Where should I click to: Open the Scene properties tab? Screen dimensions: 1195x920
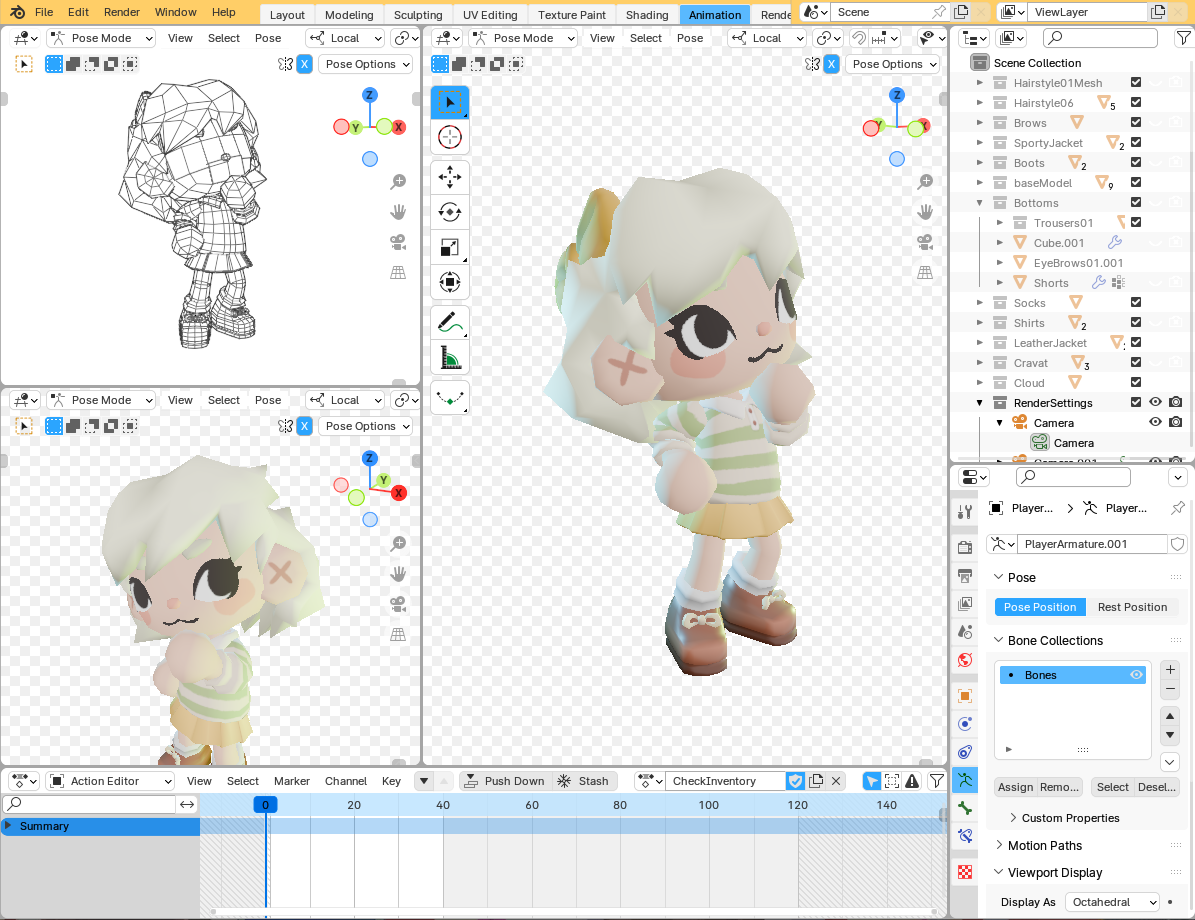coord(965,632)
